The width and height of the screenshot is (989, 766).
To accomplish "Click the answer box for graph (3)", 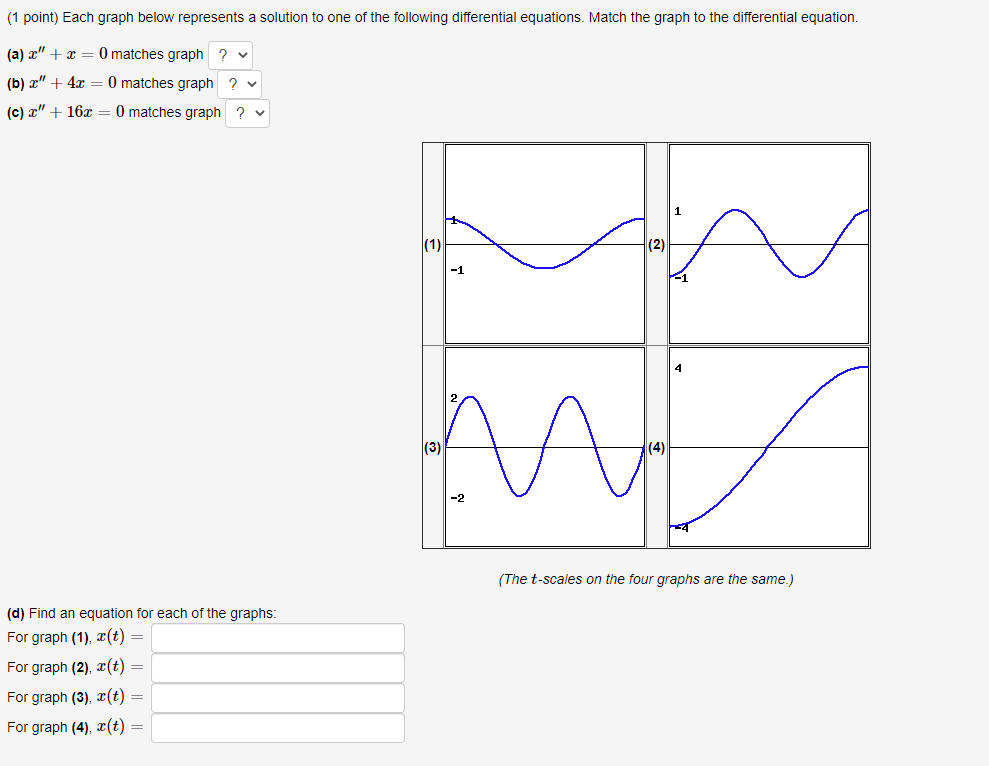I will click(x=278, y=697).
